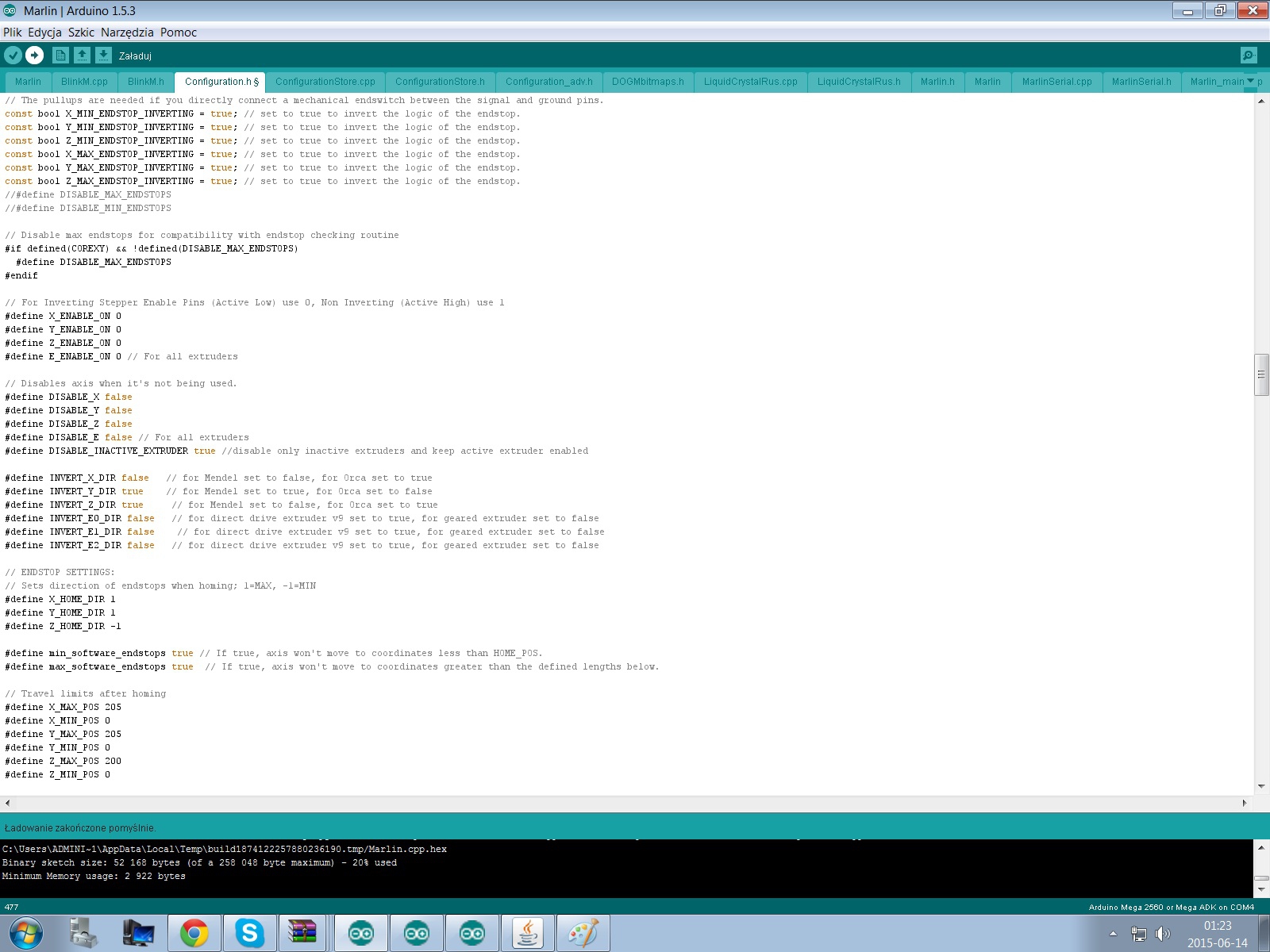The height and width of the screenshot is (952, 1270).
Task: Click the board info Arduino Mega 2560 text
Action: [x=1172, y=907]
